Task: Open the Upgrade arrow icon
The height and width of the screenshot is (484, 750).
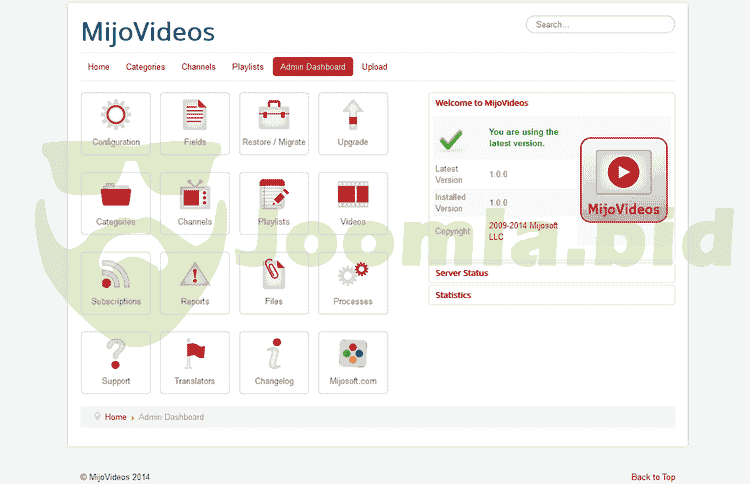Action: 352,116
